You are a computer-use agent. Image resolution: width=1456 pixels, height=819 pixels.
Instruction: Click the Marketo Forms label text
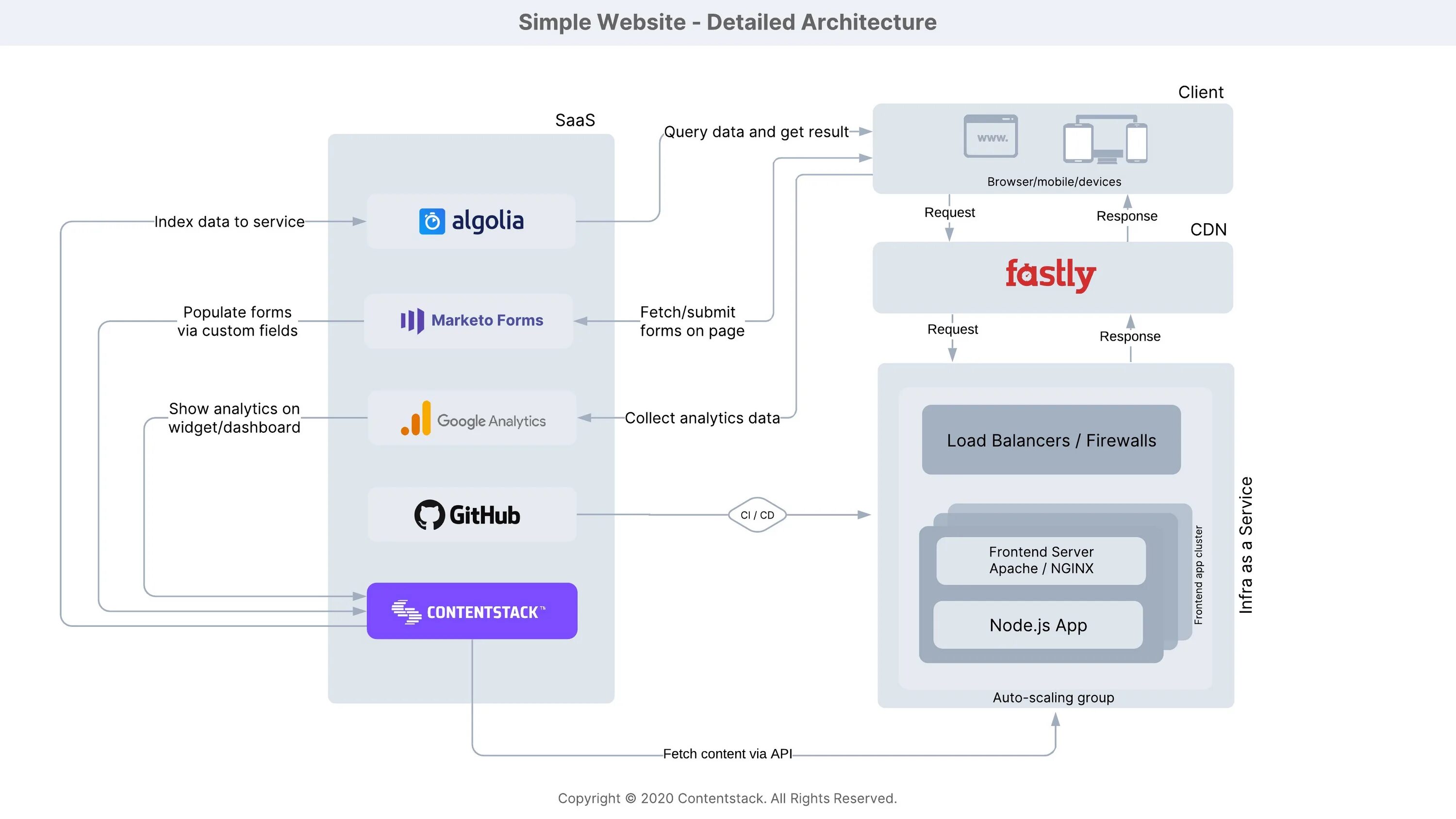click(487, 321)
